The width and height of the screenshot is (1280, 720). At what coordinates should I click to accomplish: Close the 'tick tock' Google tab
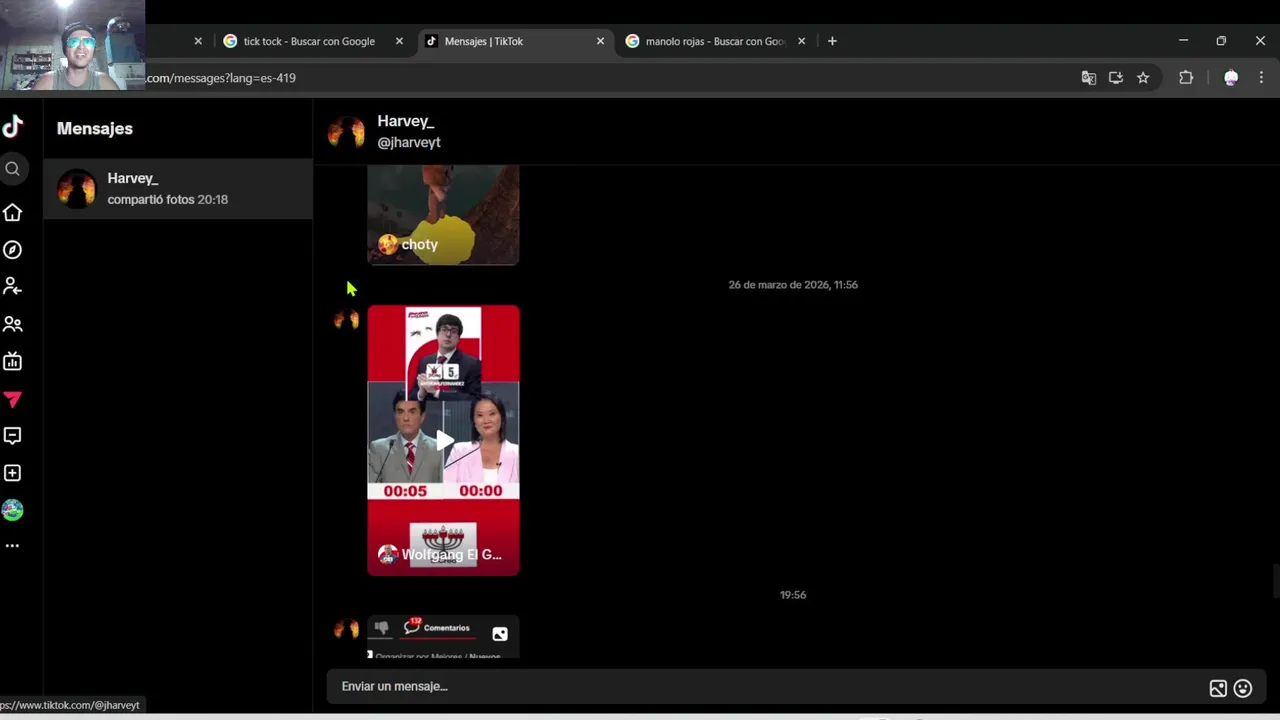point(399,41)
